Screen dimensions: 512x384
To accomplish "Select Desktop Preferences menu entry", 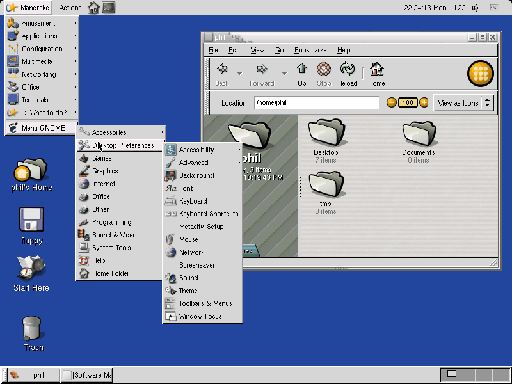I will point(121,146).
